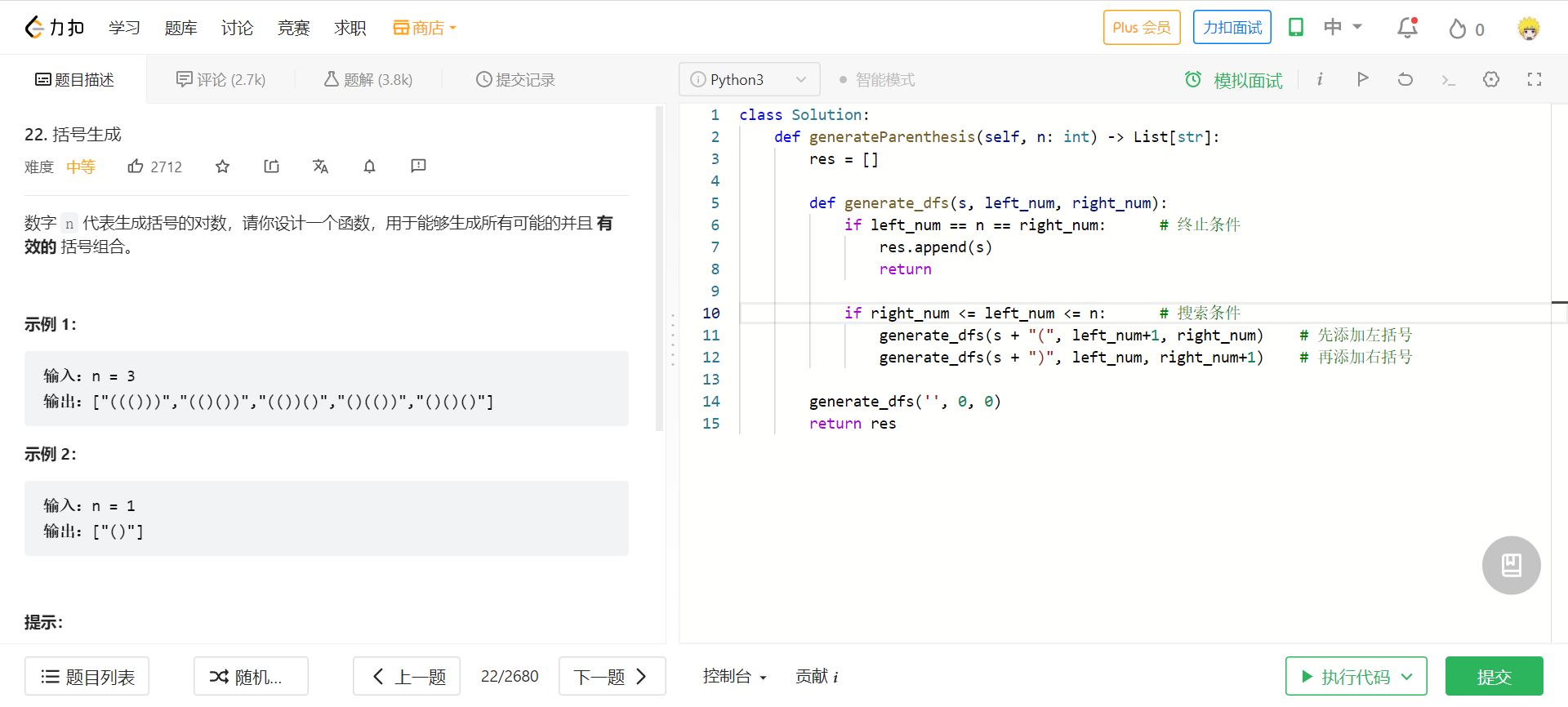Open the 竞赛 nav menu
The image size is (1568, 707).
click(x=293, y=28)
